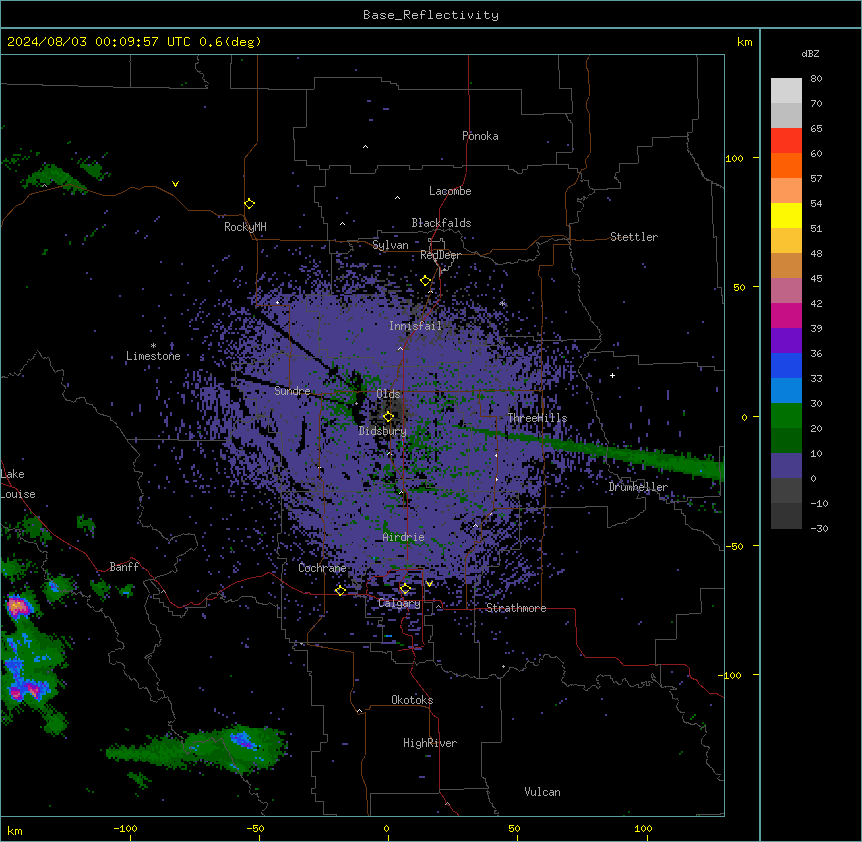Select the dark orange 57–60 dBZ swatch
The height and width of the screenshot is (842, 862).
pyautogui.click(x=786, y=165)
